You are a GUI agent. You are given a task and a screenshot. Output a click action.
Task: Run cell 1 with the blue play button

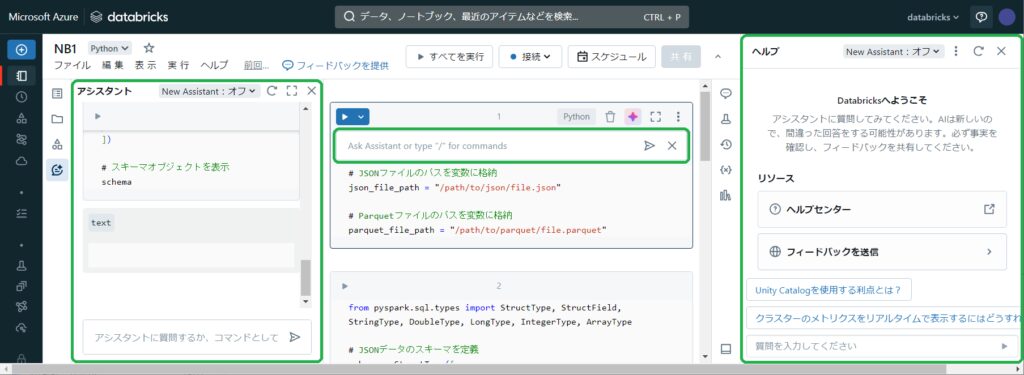(345, 117)
